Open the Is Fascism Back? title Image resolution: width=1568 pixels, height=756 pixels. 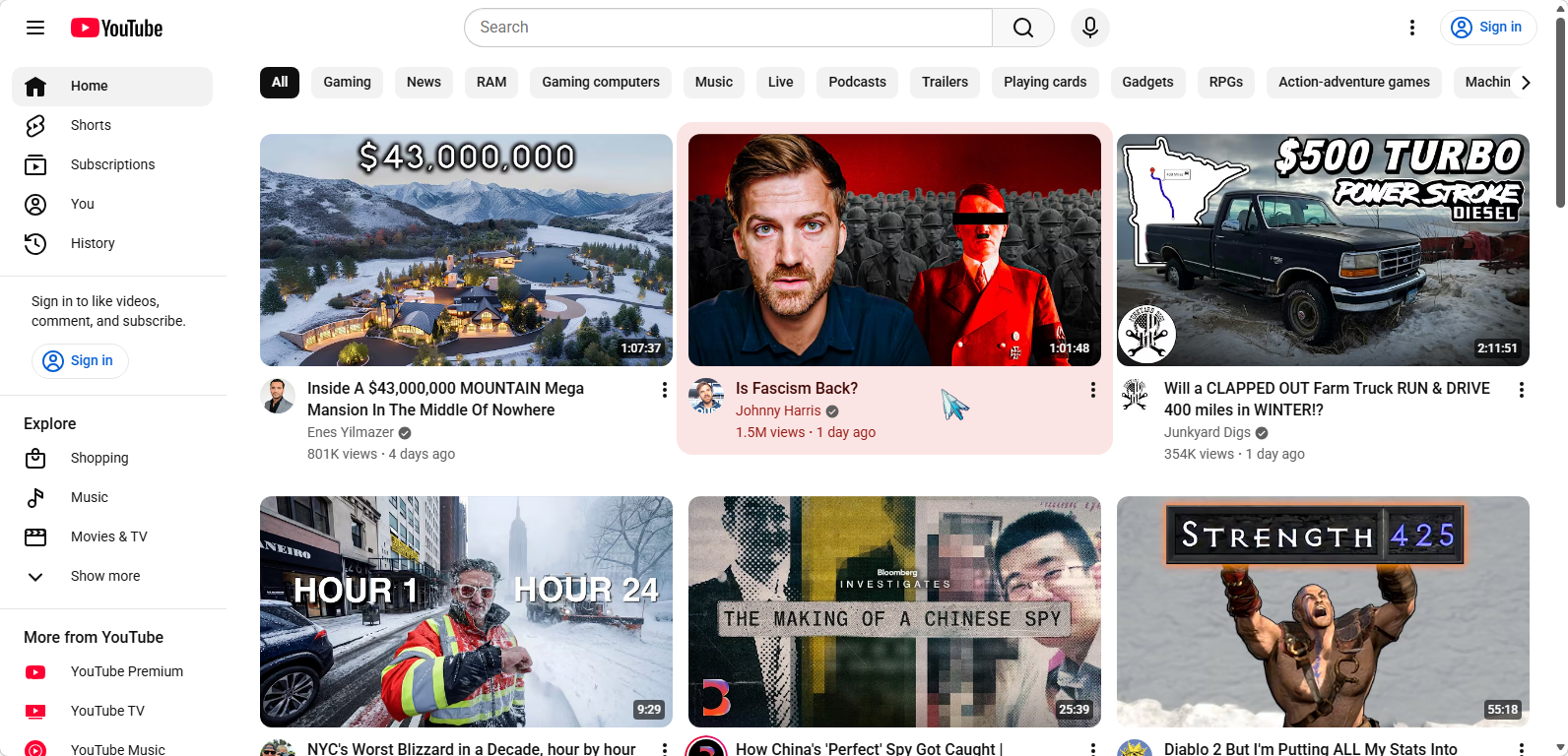tap(797, 389)
